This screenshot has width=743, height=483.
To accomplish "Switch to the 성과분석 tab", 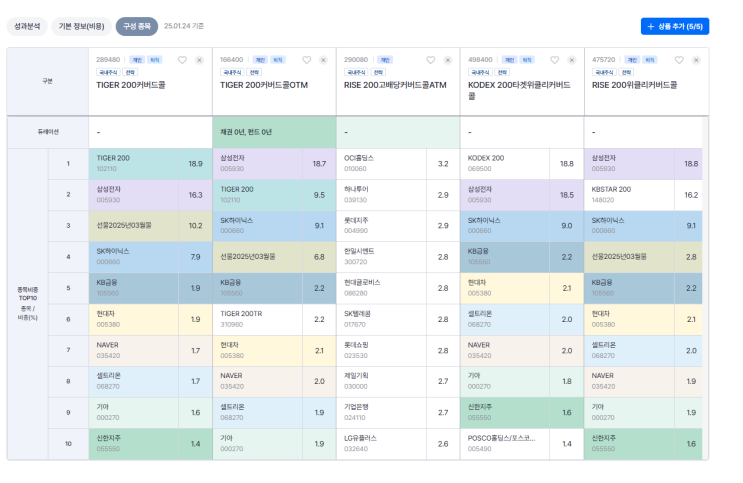I will tap(26, 26).
